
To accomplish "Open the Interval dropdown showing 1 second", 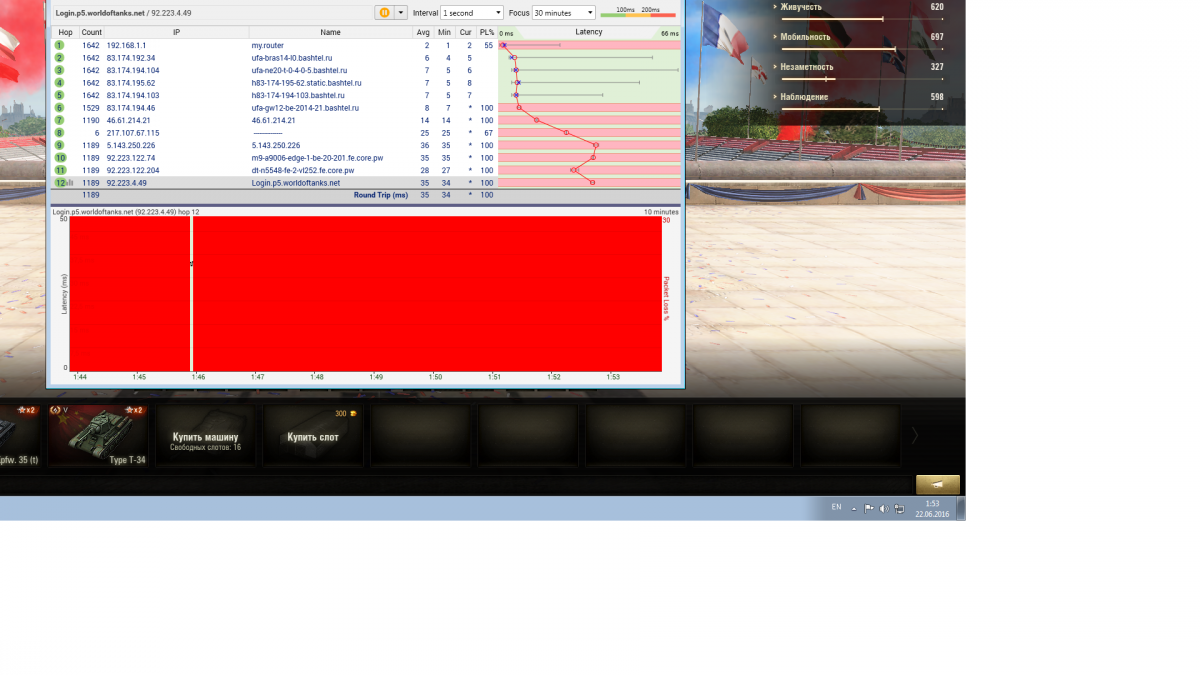I will pos(472,13).
